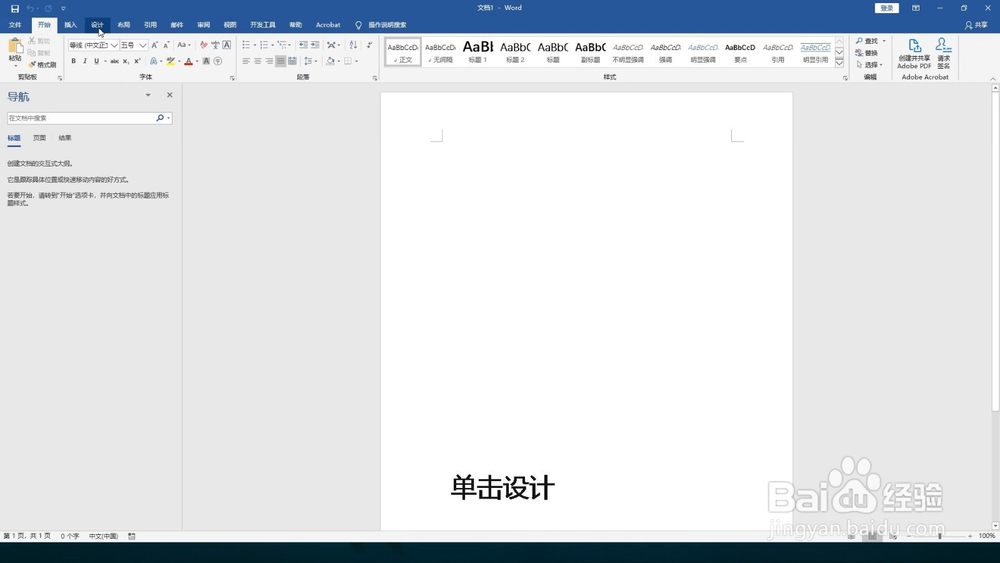Screen dimensions: 1000x563
Task: Open the 插入 (Insert) tab
Action: point(70,25)
